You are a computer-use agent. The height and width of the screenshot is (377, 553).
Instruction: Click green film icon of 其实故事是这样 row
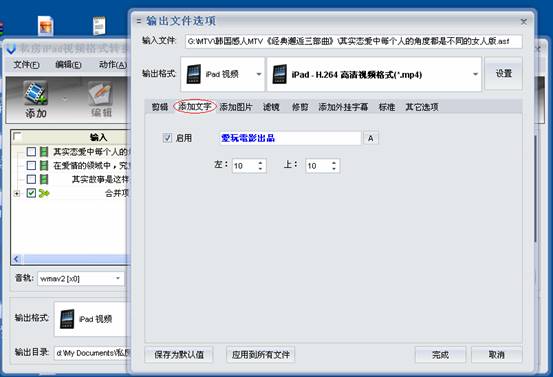point(44,179)
